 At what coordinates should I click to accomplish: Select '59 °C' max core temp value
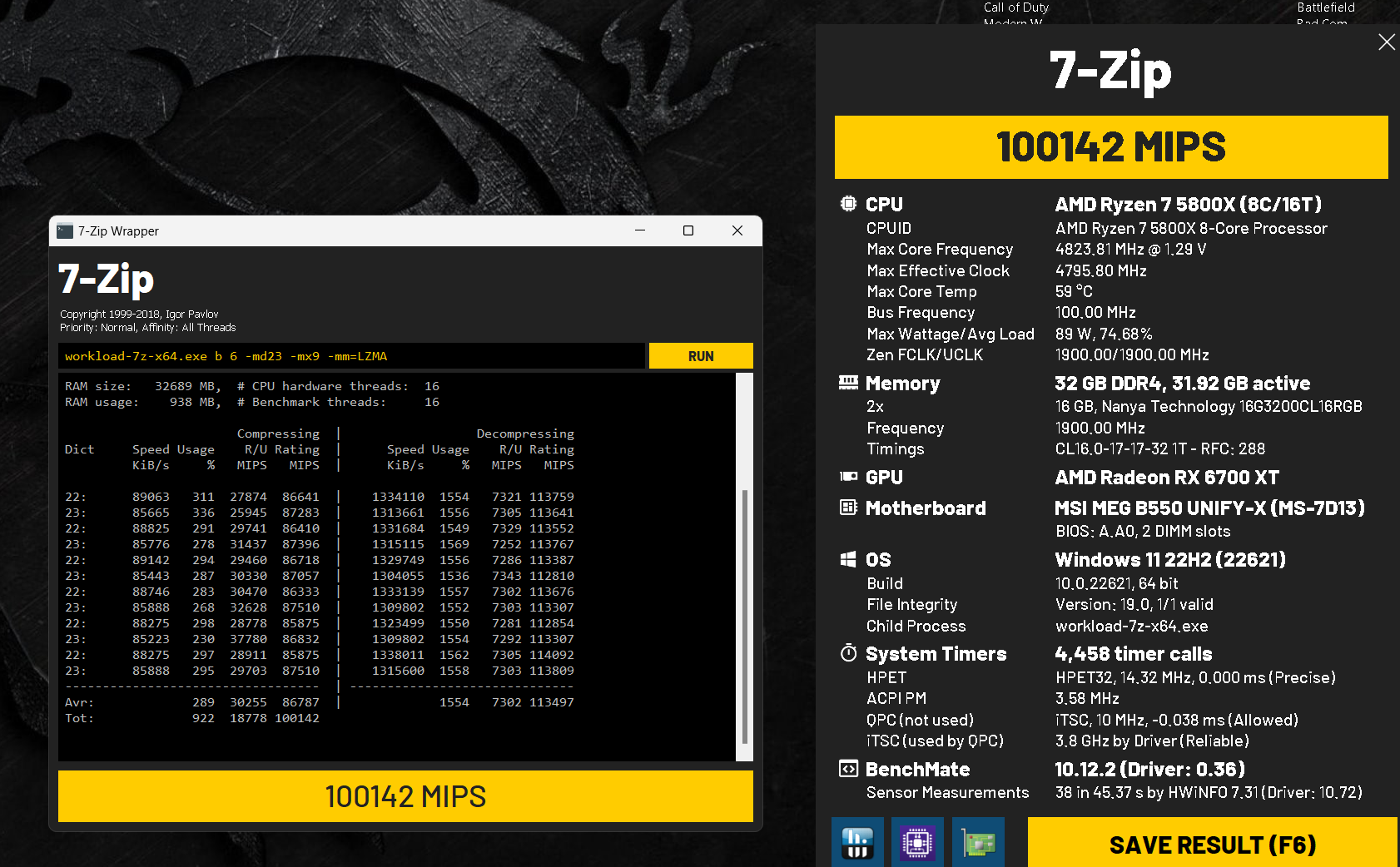click(x=1074, y=291)
